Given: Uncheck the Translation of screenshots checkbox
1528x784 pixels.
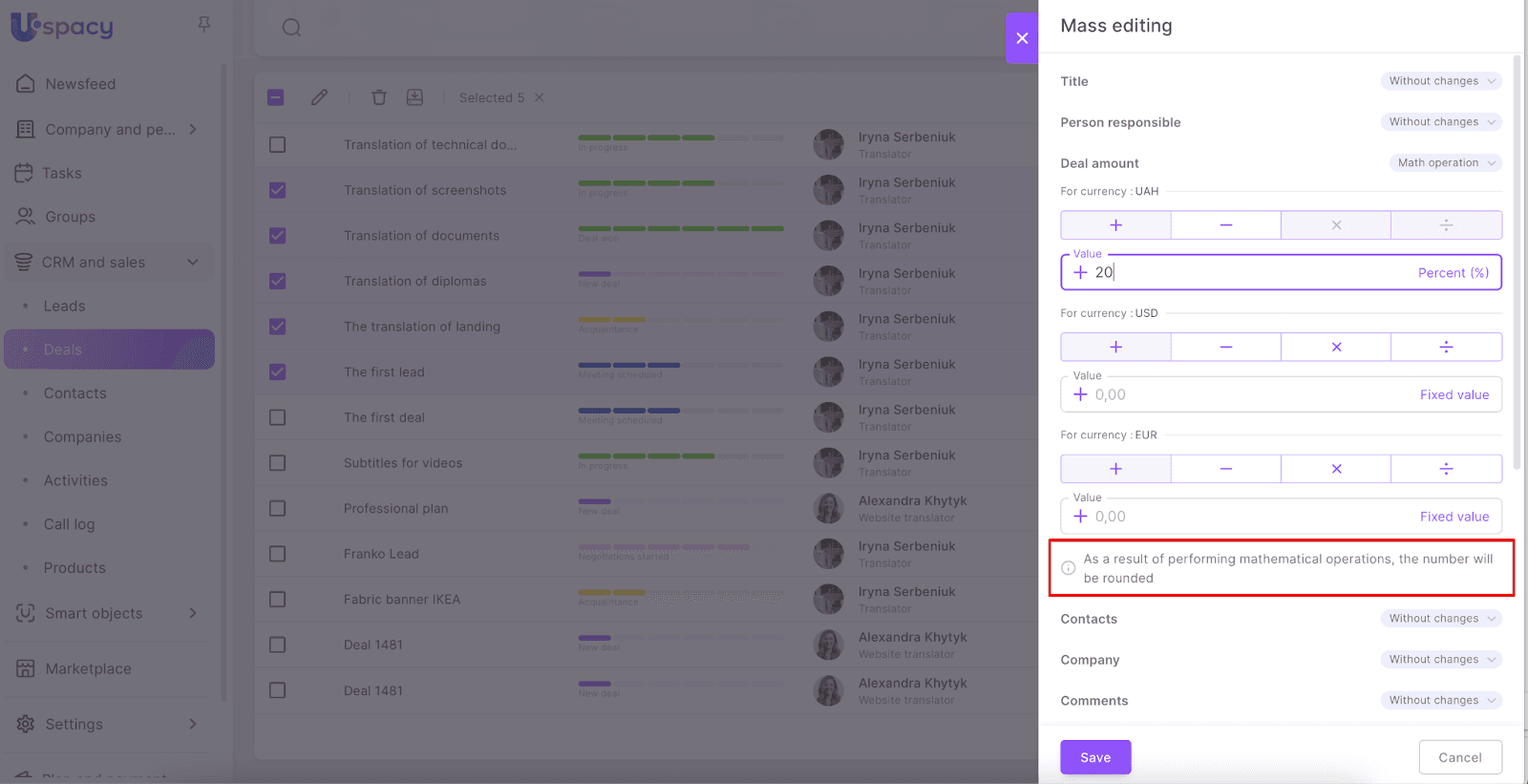Looking at the screenshot, I should coord(278,190).
